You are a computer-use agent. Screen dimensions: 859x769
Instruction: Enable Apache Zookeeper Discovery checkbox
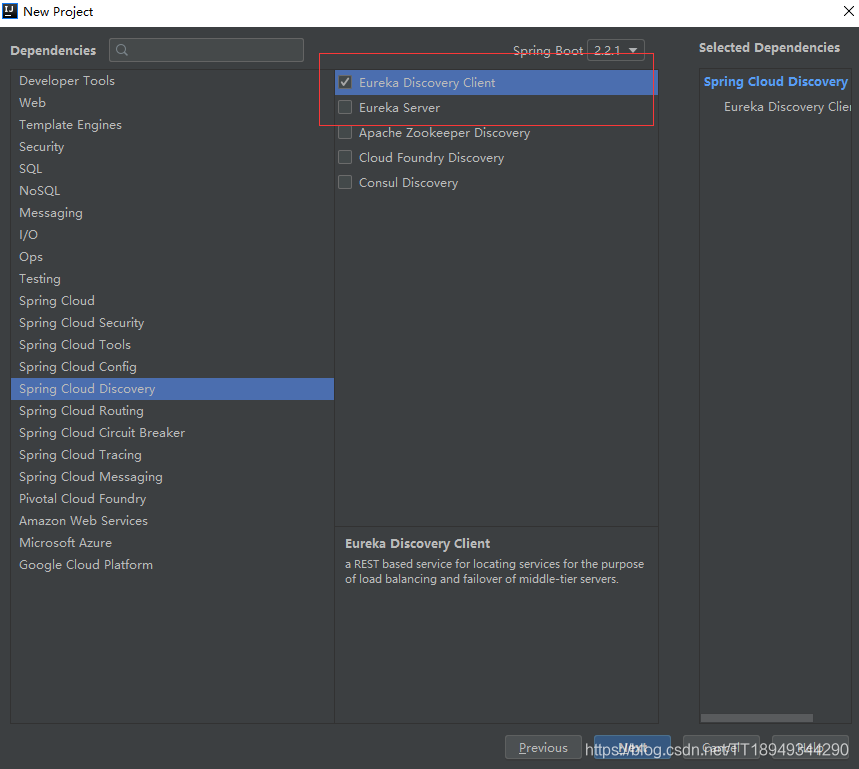pos(345,133)
